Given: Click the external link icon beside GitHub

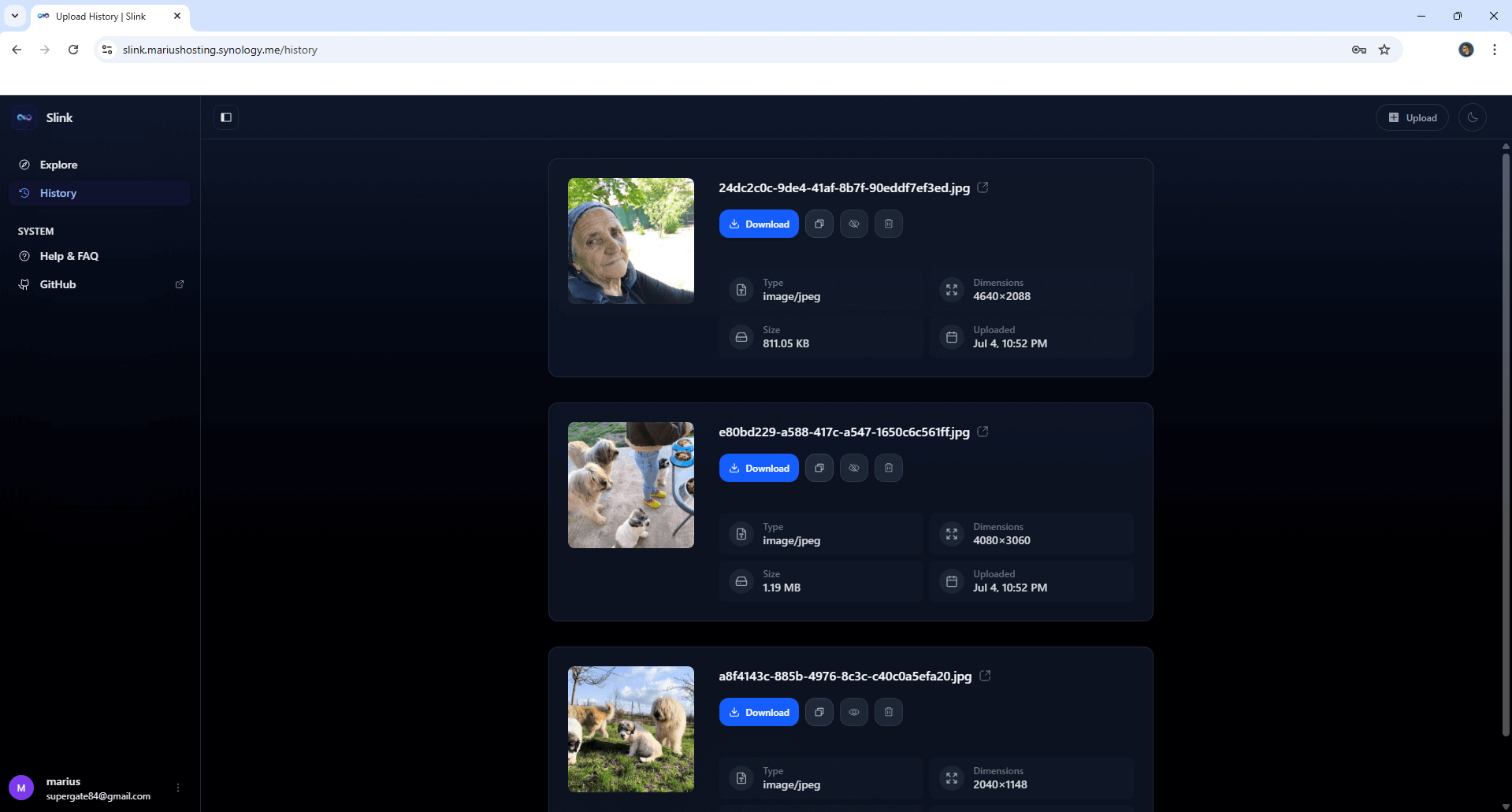Looking at the screenshot, I should (180, 284).
